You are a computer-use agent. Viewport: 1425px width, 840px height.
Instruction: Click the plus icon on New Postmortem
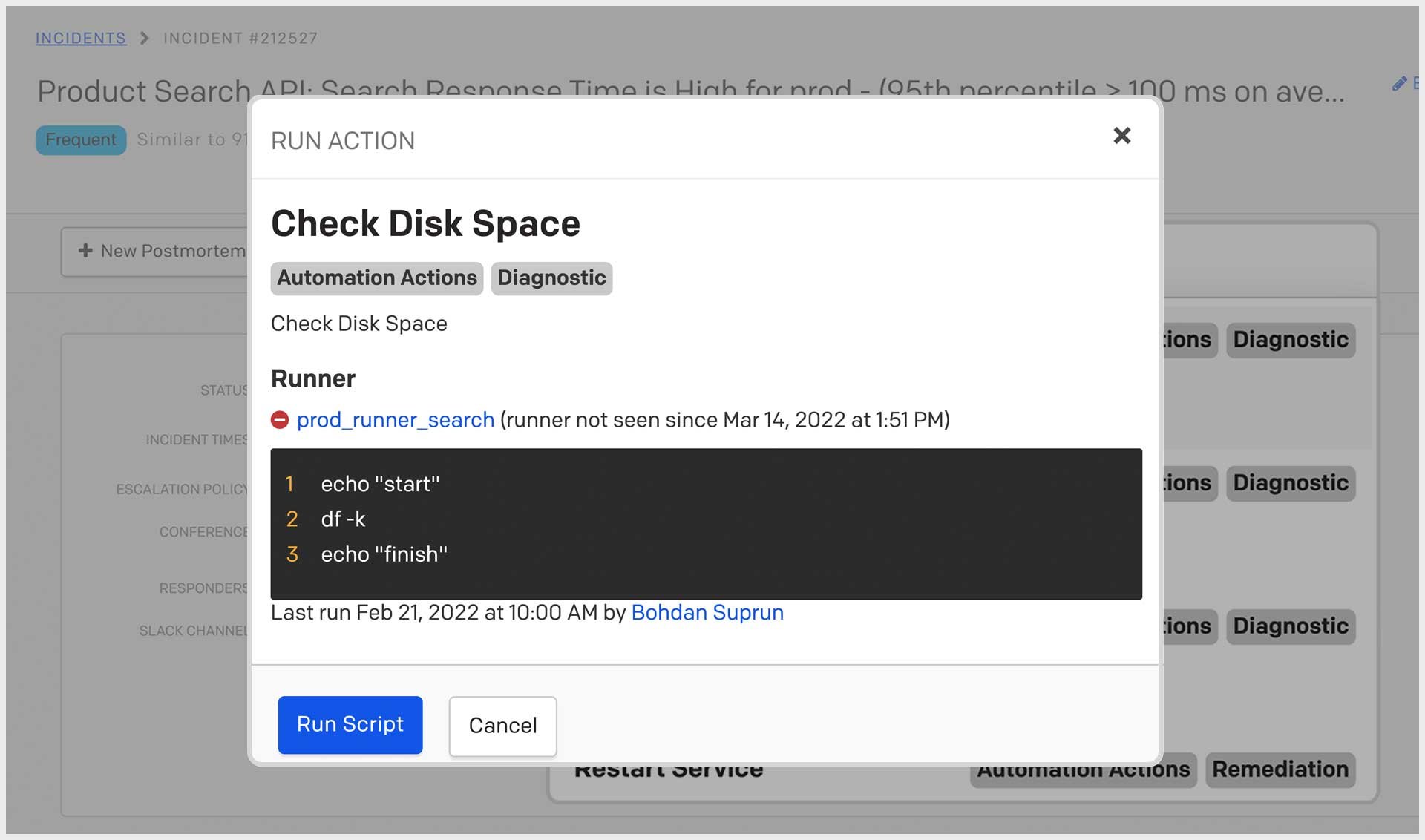[x=86, y=251]
